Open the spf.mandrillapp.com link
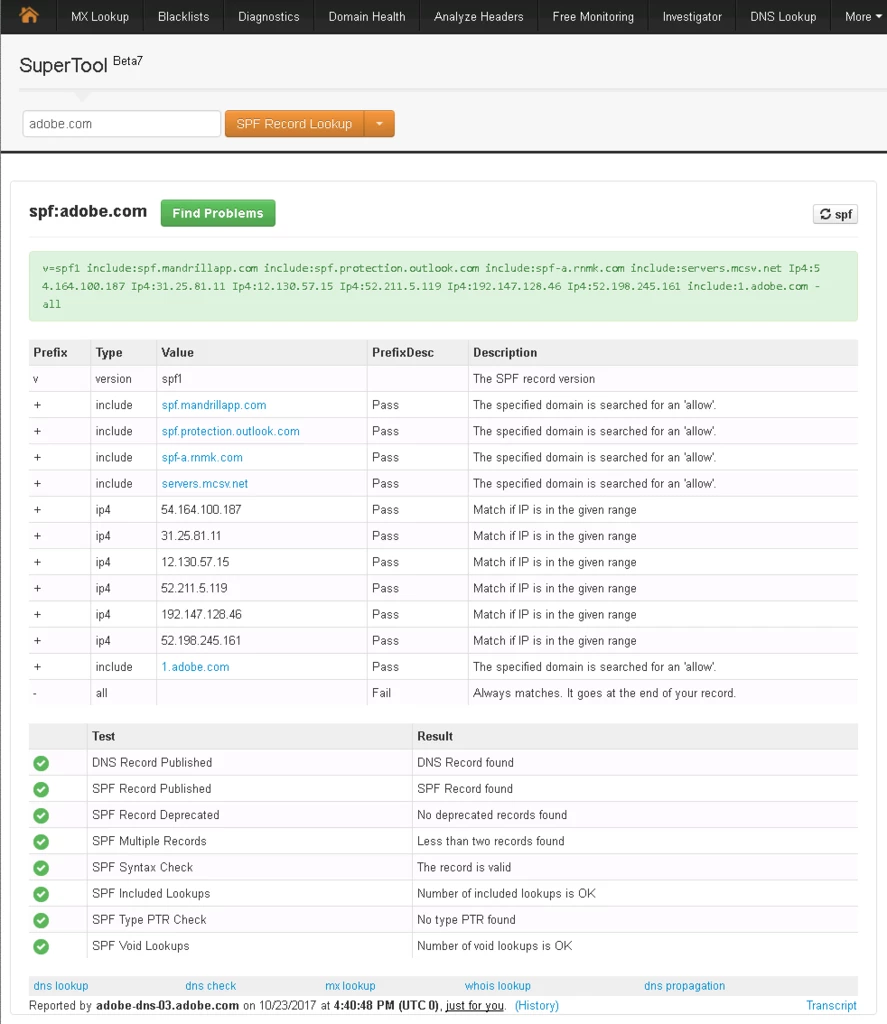This screenshot has height=1024, width=887. coord(214,405)
